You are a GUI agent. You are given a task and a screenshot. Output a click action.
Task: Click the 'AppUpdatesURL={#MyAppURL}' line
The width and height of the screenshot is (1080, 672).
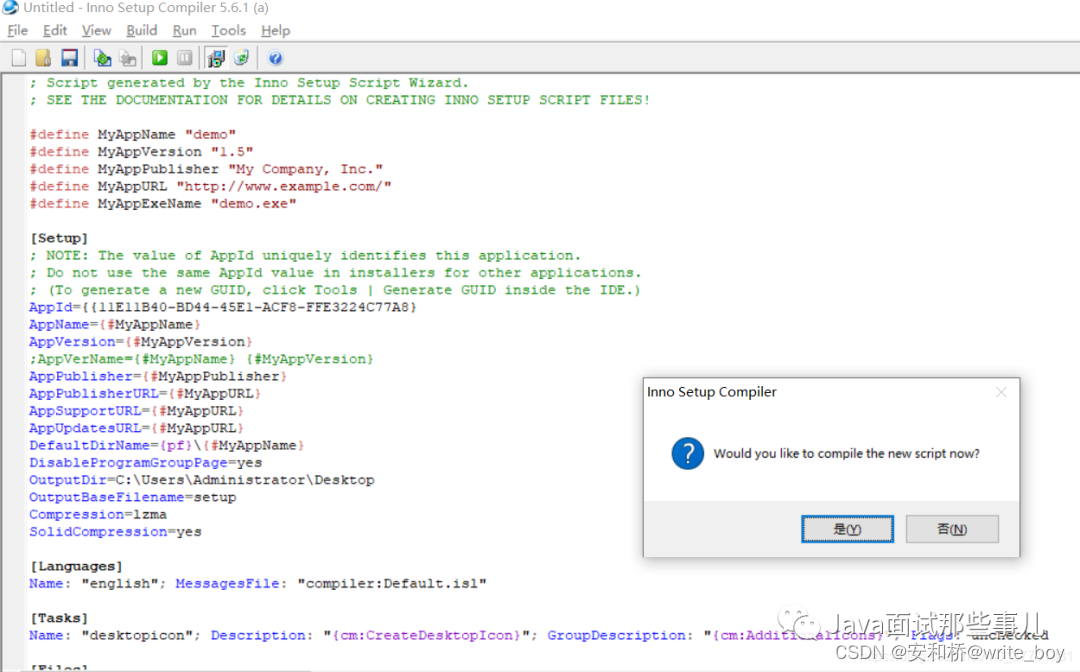pyautogui.click(x=137, y=428)
